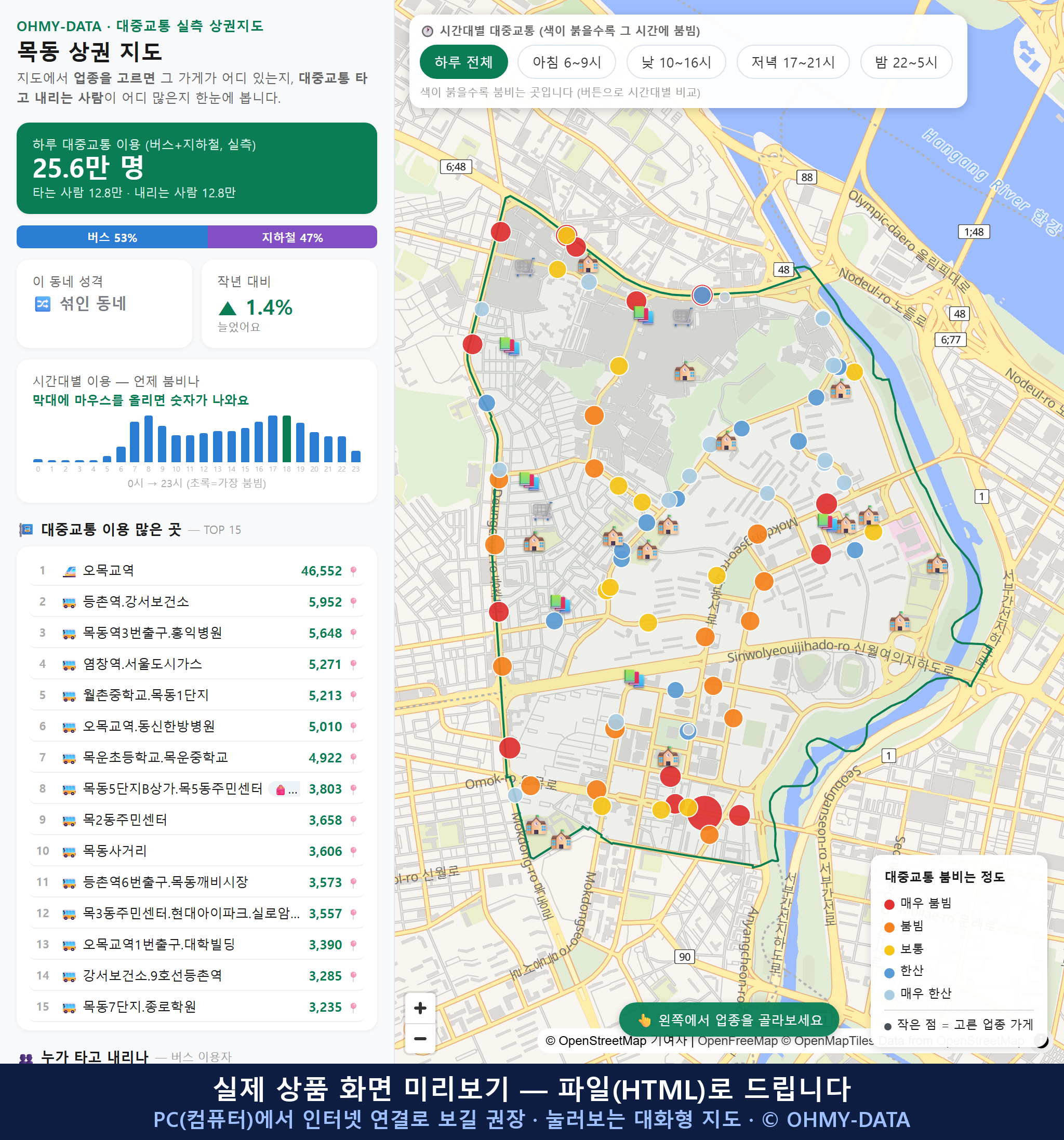Select the 하루 전체 time filter
The image size is (1064, 1140).
pos(463,62)
